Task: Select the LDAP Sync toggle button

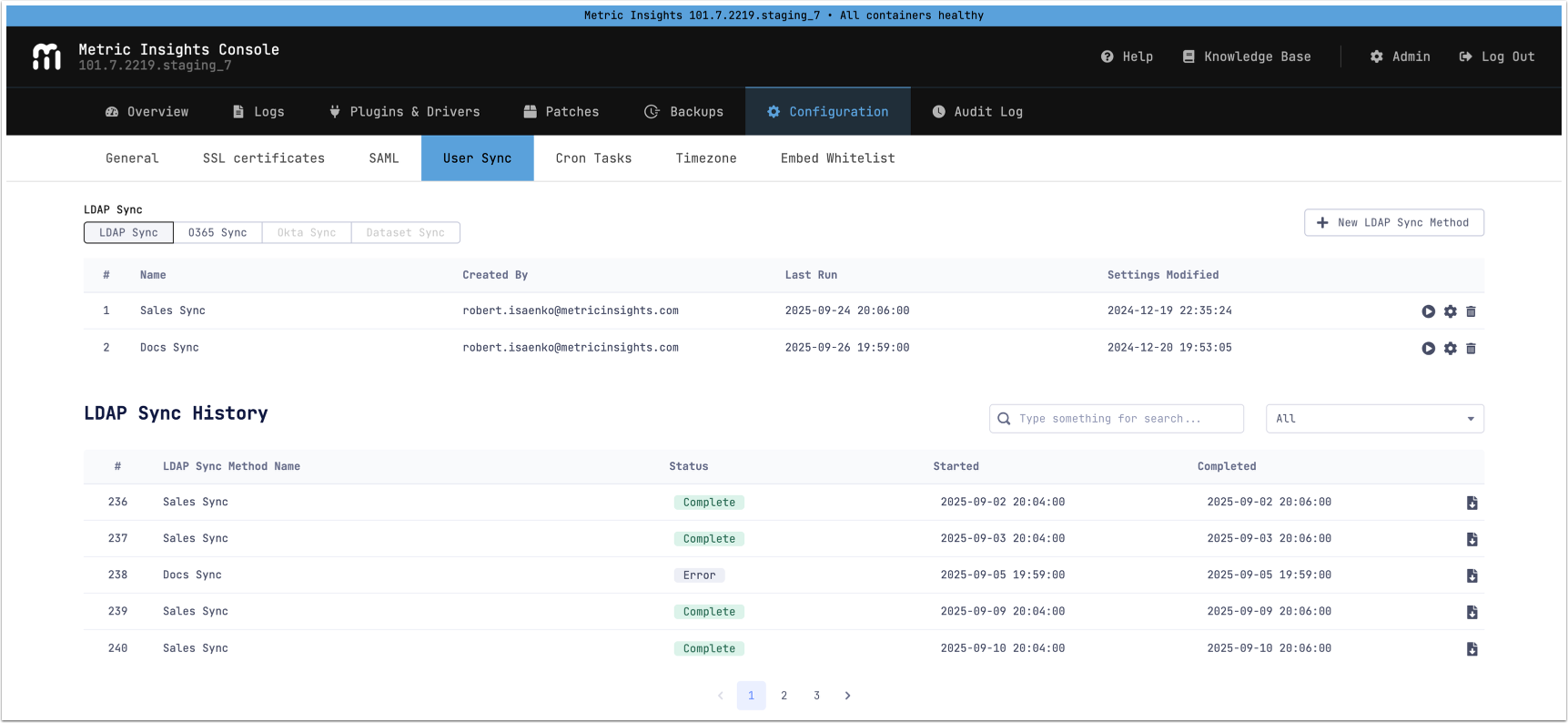Action: click(x=128, y=233)
